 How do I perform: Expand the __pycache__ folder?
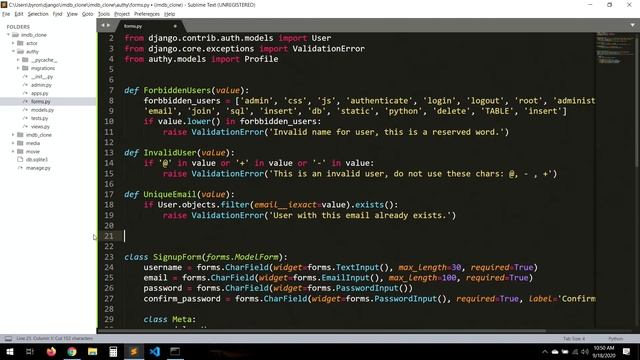point(18,60)
